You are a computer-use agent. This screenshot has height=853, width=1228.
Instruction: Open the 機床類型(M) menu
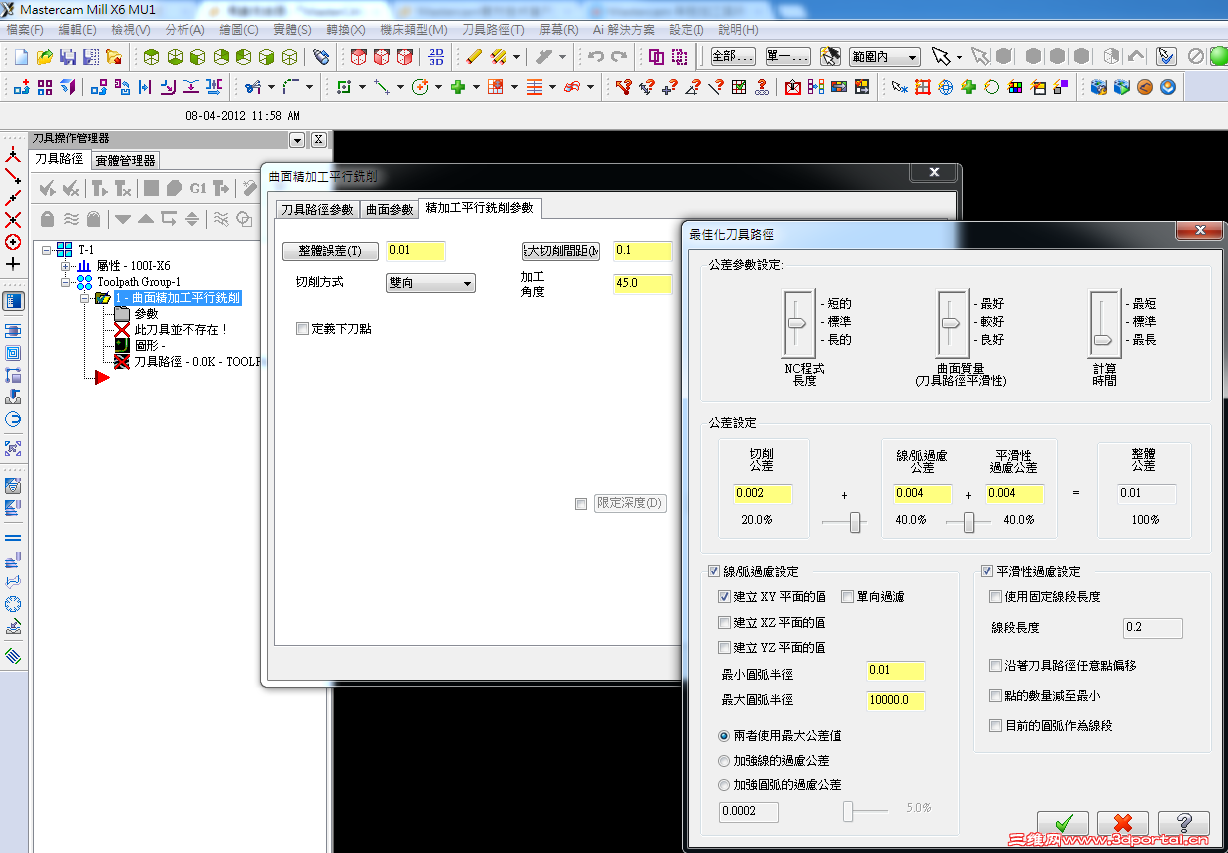(x=415, y=30)
